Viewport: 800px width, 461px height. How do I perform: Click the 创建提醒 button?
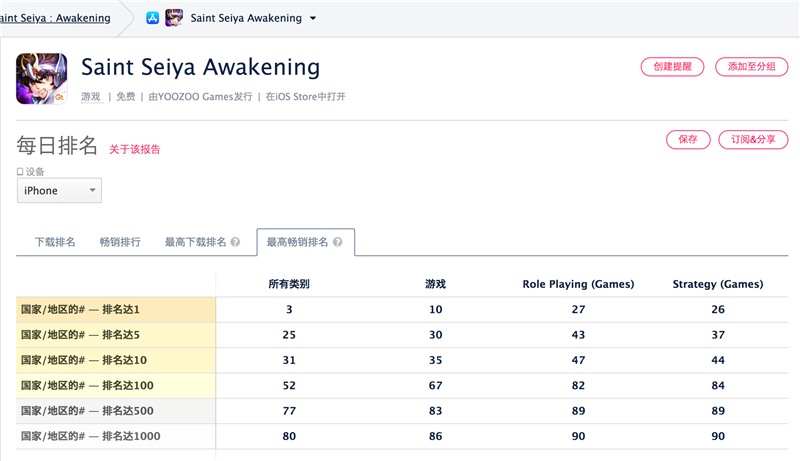point(672,67)
